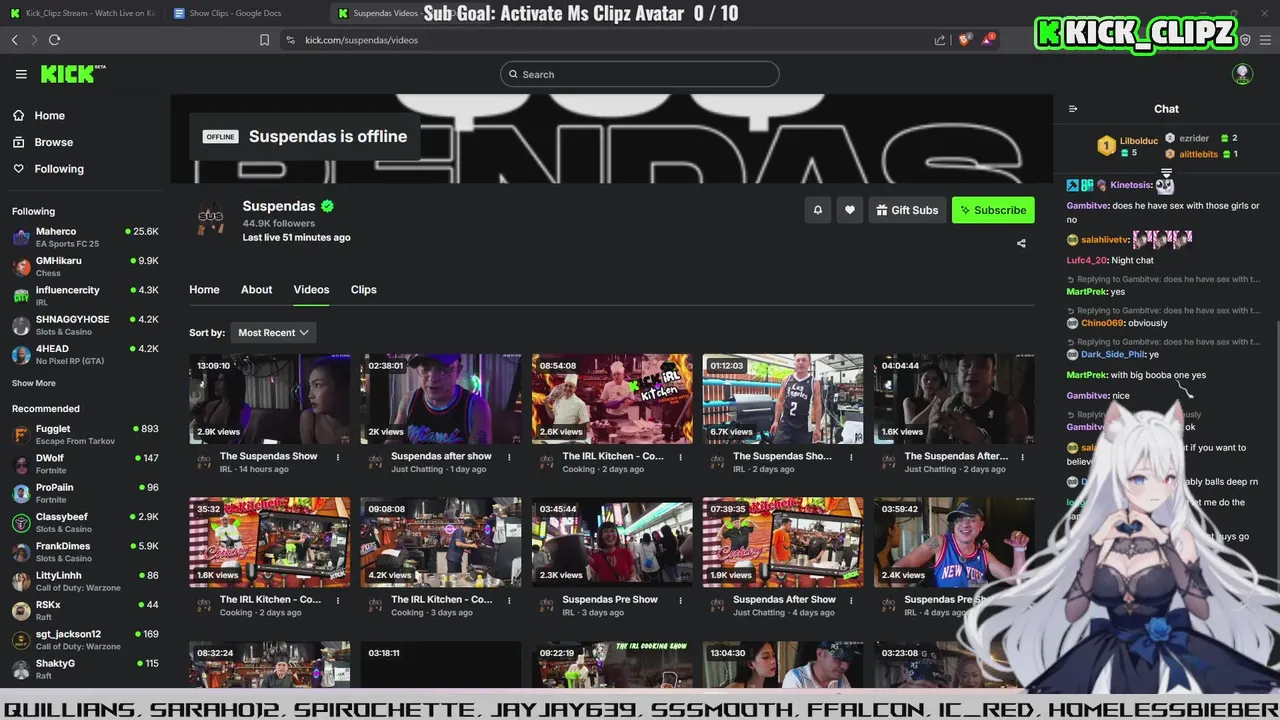Viewport: 1280px width, 720px height.
Task: Go back in the browser
Action: [15, 40]
